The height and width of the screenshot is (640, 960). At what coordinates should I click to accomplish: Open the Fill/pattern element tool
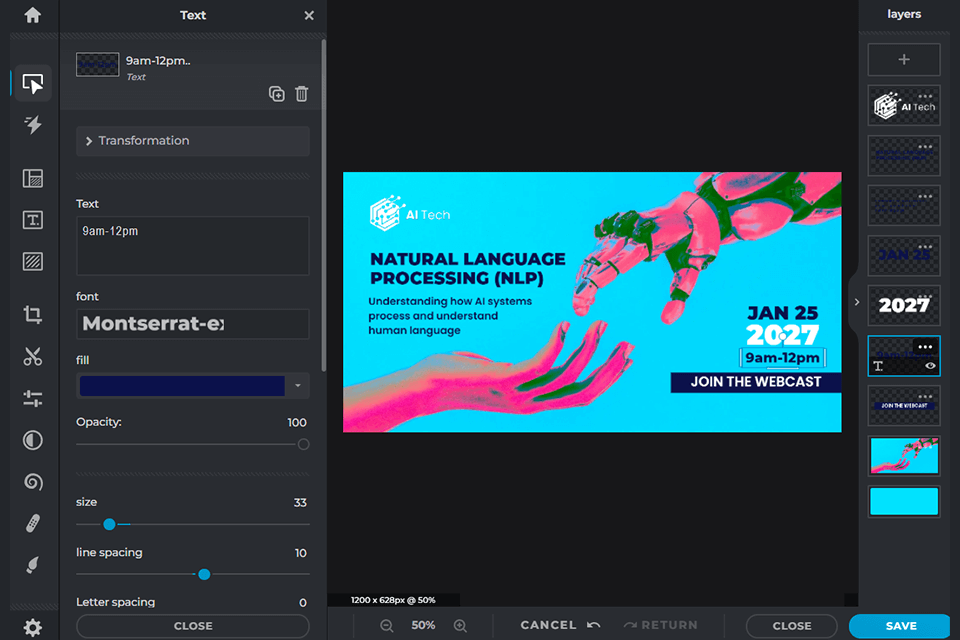click(32, 262)
